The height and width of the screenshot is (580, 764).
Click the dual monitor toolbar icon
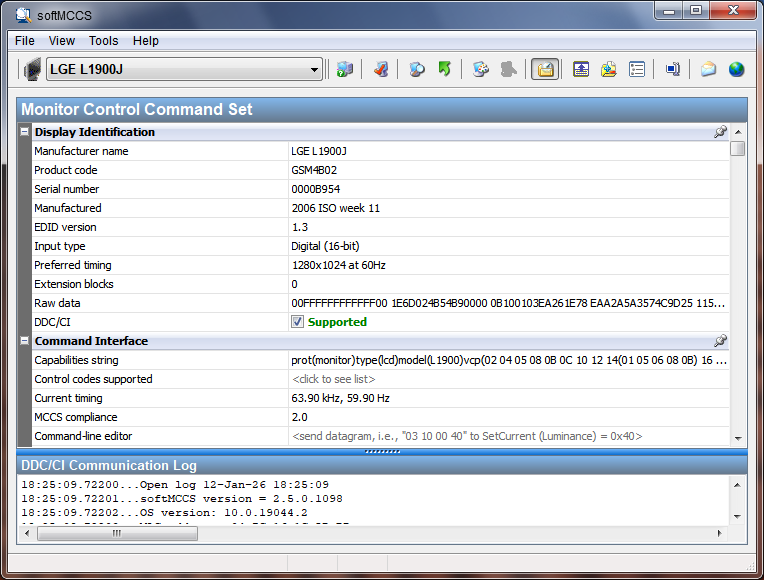pos(673,69)
